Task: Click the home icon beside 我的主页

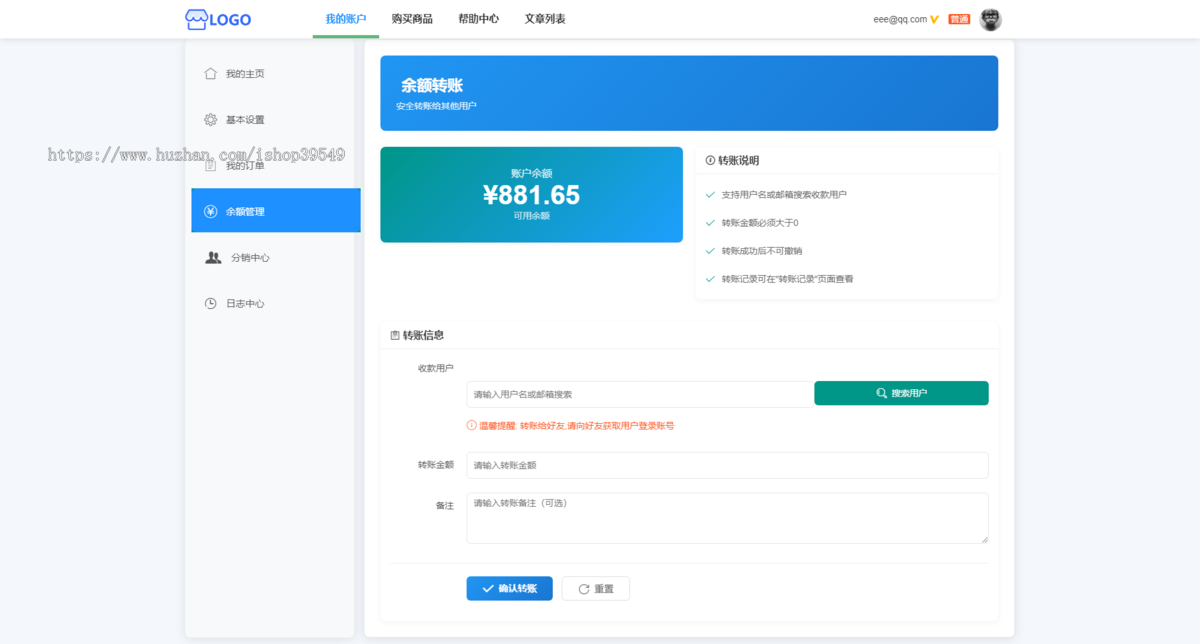Action: [210, 73]
